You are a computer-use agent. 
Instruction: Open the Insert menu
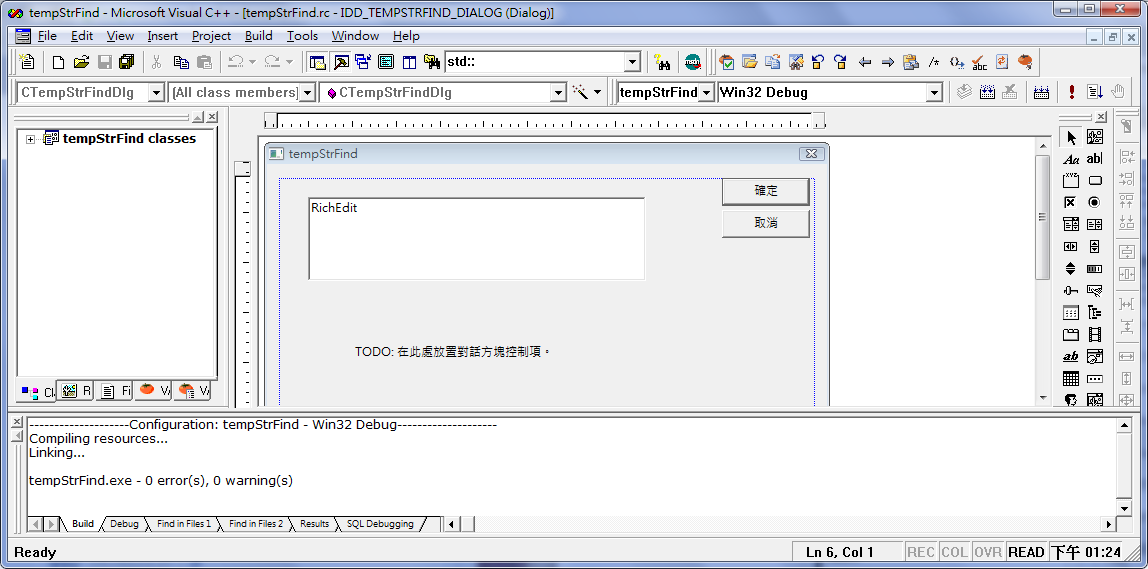click(163, 36)
